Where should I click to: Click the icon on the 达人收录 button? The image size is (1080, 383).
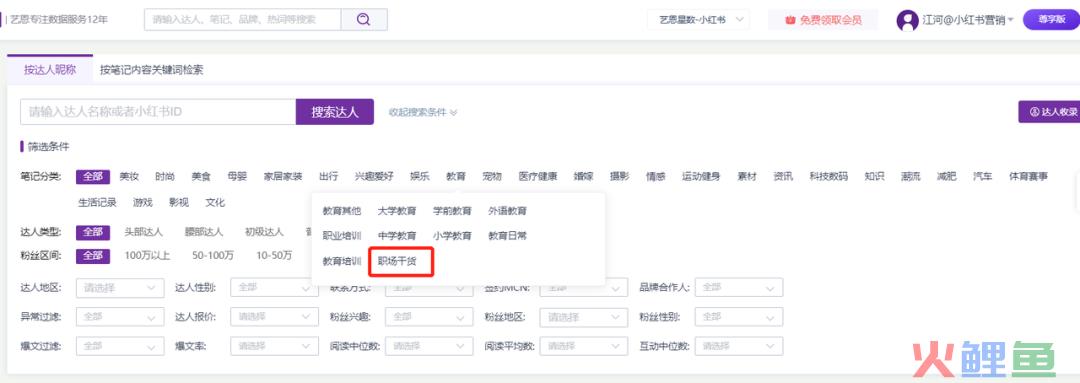pyautogui.click(x=1034, y=112)
